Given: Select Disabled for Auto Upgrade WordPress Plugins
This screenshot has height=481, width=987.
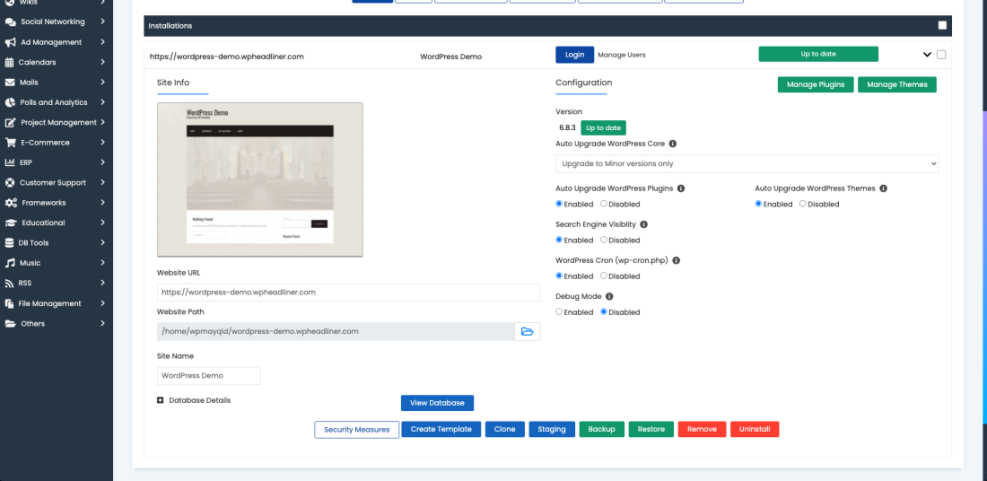Looking at the screenshot, I should point(604,204).
